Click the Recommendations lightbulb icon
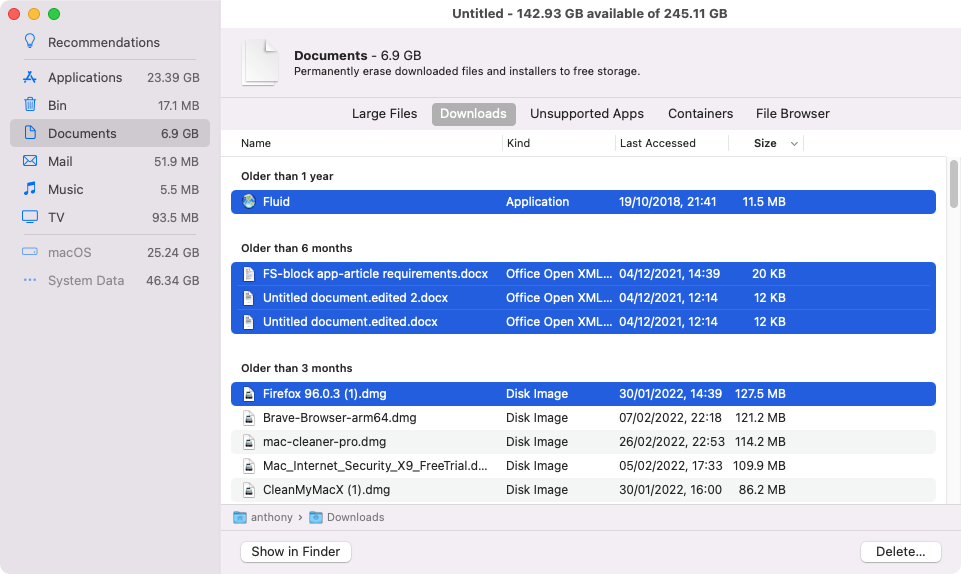This screenshot has height=574, width=961. [29, 41]
